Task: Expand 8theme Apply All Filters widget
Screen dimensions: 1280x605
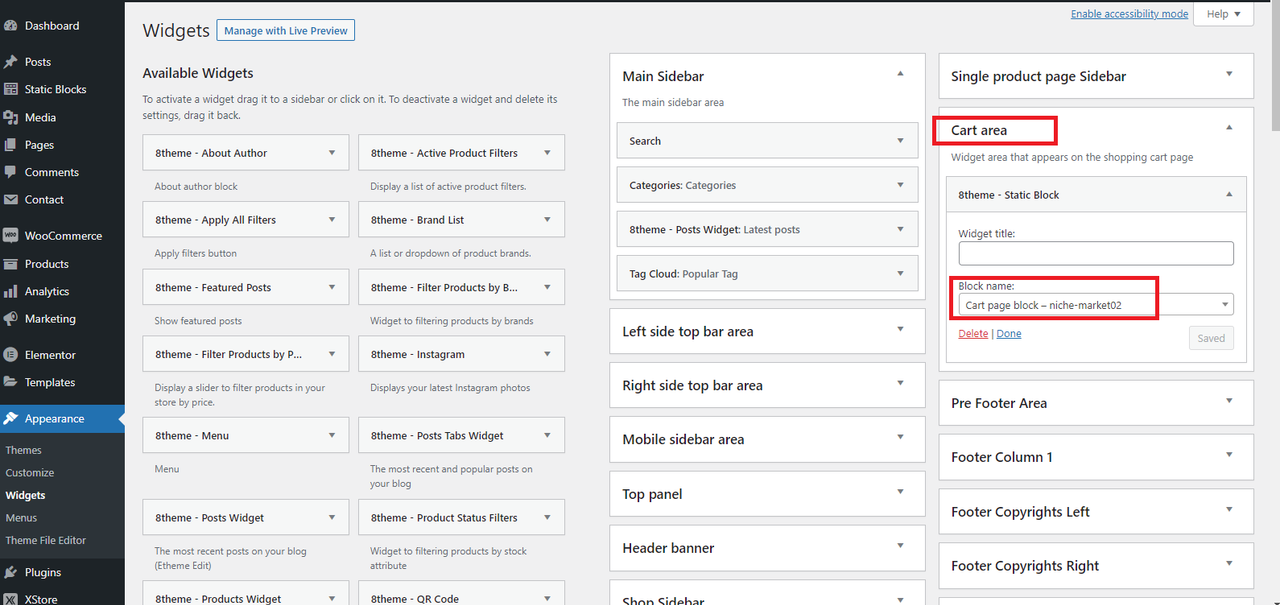Action: [x=332, y=220]
